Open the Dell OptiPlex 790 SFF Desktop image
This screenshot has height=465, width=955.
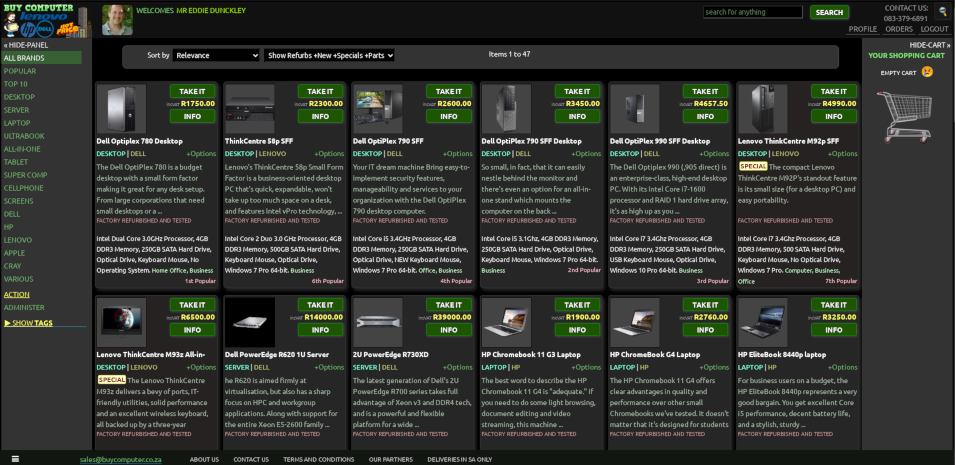pos(506,108)
